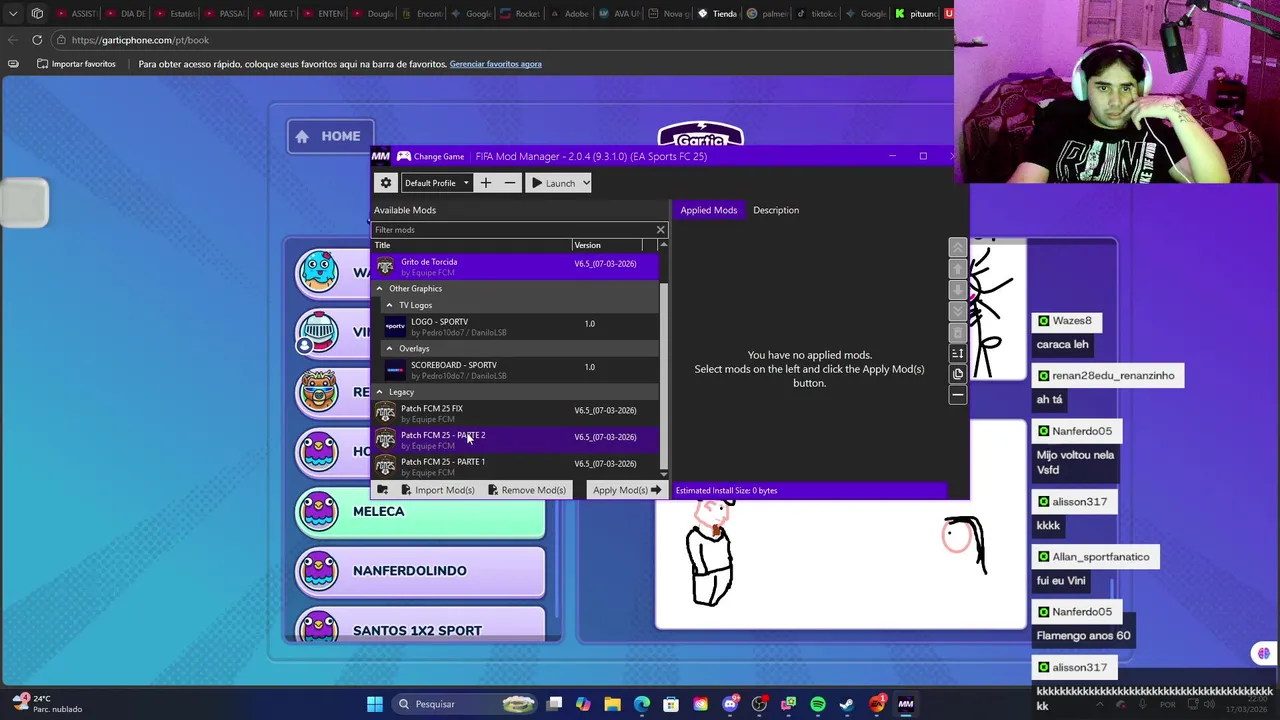
Task: Open Steam from the taskbar
Action: click(847, 704)
